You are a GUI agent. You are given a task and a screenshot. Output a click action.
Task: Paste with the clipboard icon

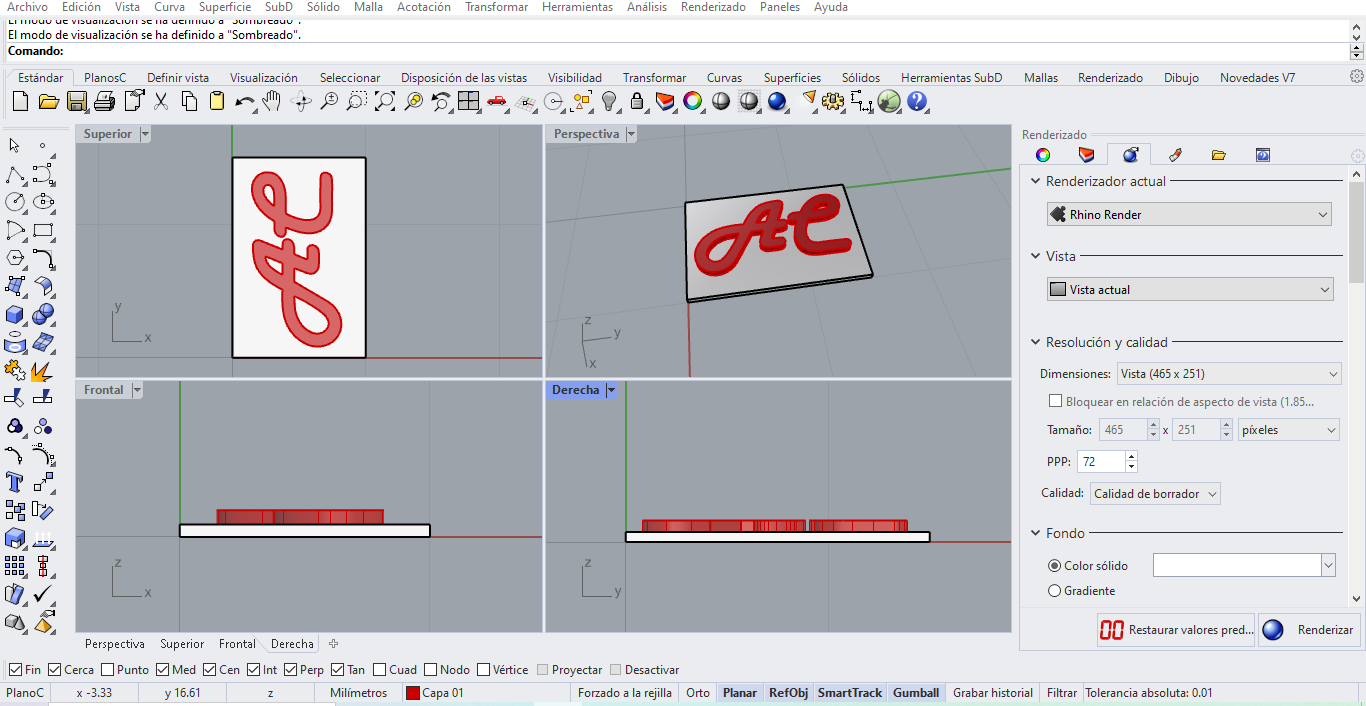(x=217, y=101)
